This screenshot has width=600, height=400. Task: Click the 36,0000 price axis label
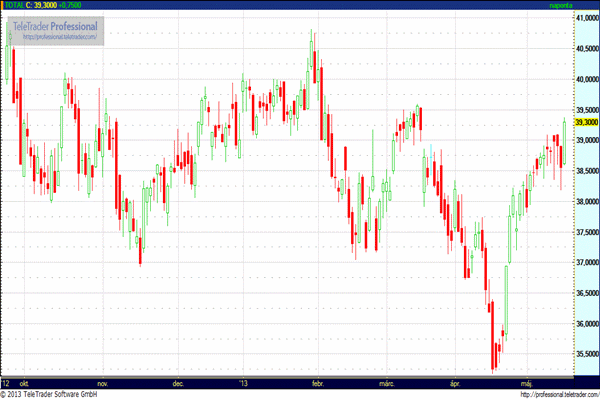pos(585,325)
